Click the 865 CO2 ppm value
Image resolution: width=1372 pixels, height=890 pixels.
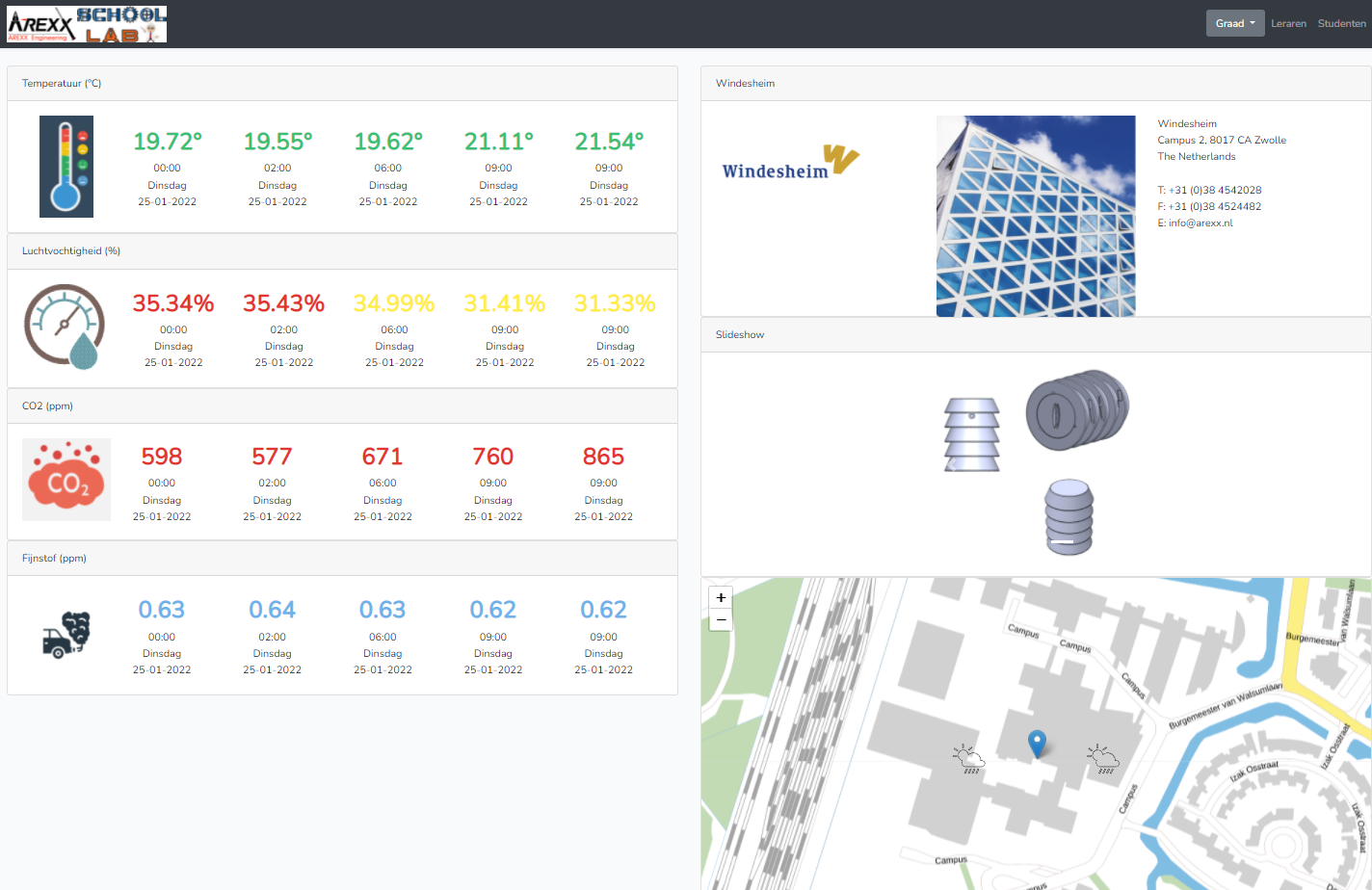pyautogui.click(x=603, y=457)
